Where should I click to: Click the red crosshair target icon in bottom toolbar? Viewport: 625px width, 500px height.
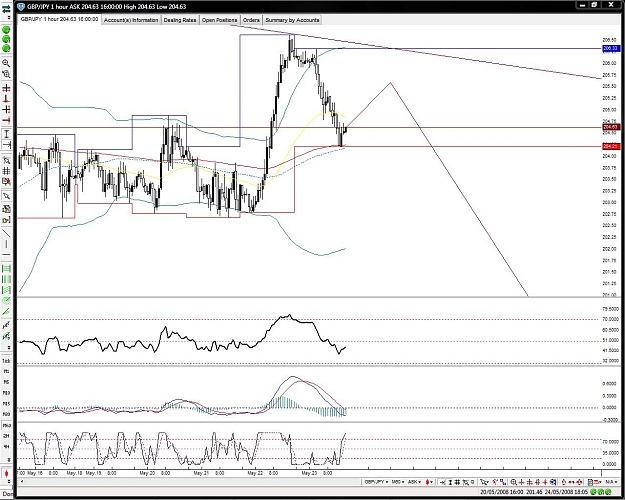coord(580,482)
